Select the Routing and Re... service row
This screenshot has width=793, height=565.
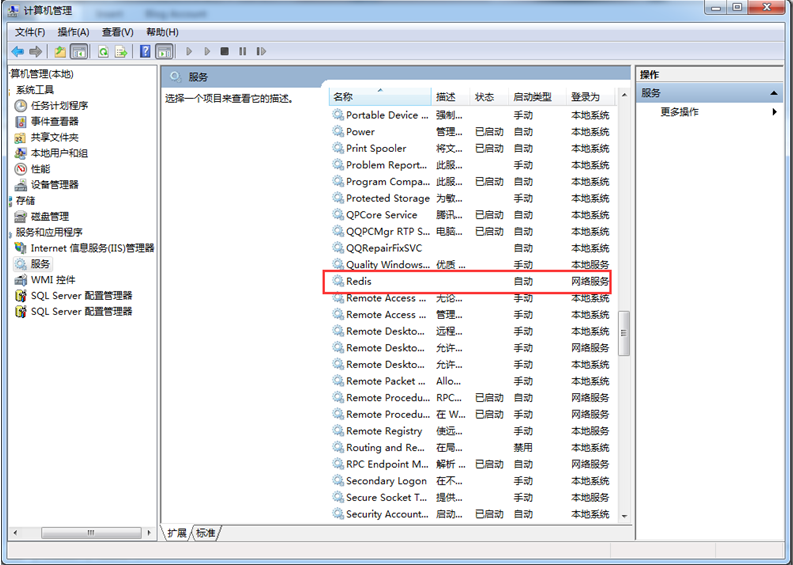pos(471,447)
